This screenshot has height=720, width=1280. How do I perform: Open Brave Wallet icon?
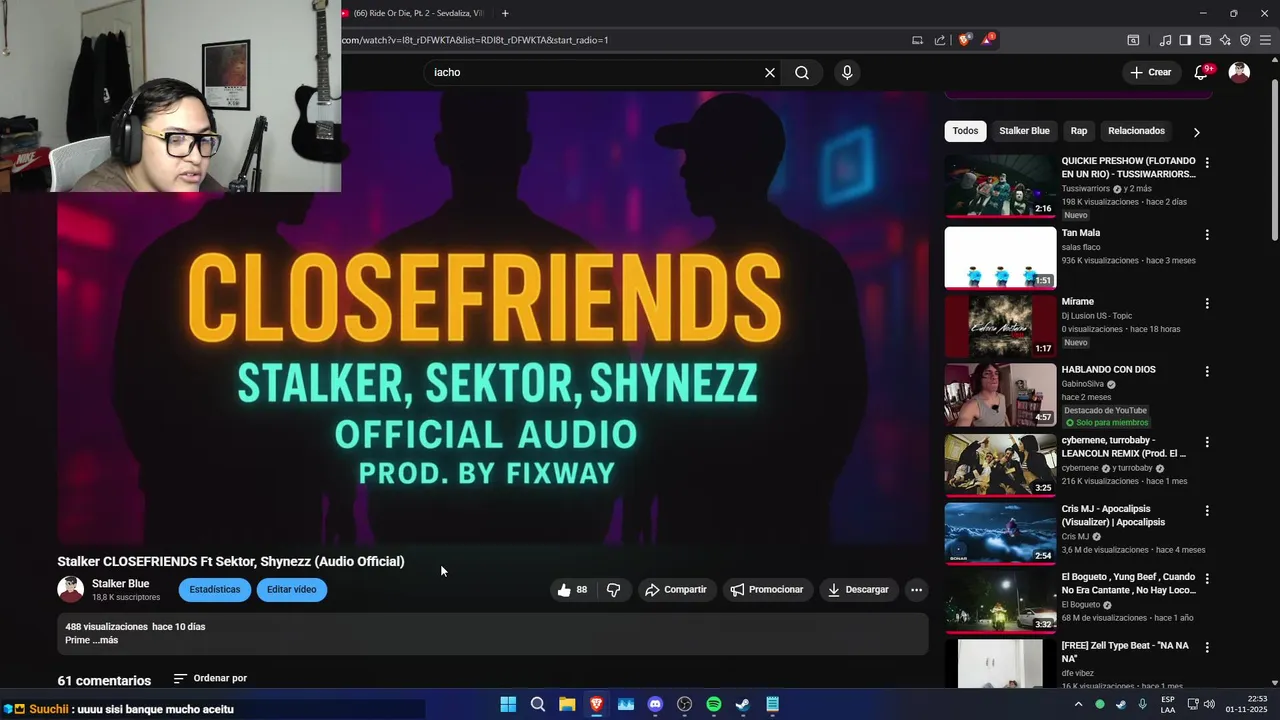[1205, 40]
